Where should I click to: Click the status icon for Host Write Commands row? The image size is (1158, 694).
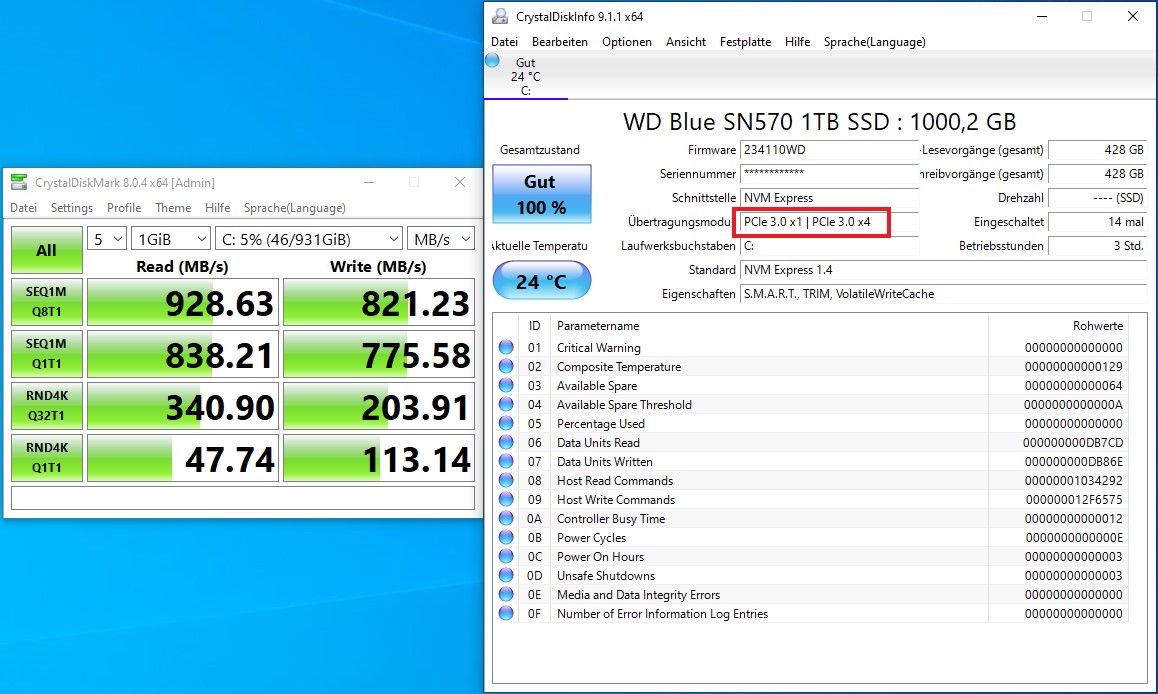506,499
